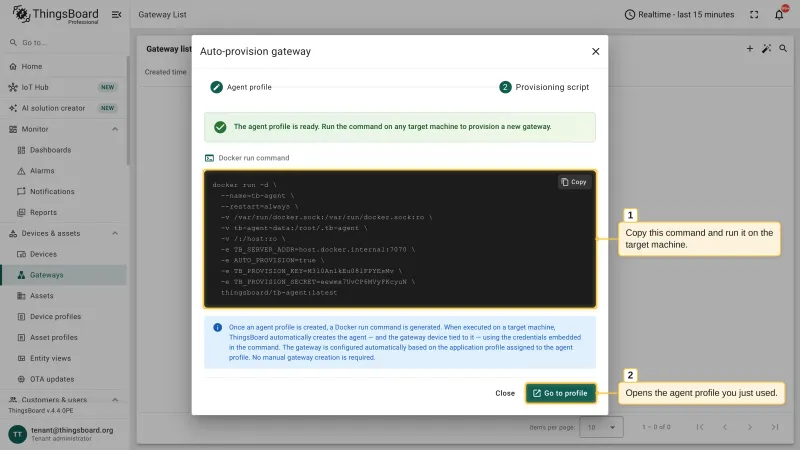Click the ThingsBoard v.4.4.0PE version text
The image size is (800, 450).
click(41, 411)
